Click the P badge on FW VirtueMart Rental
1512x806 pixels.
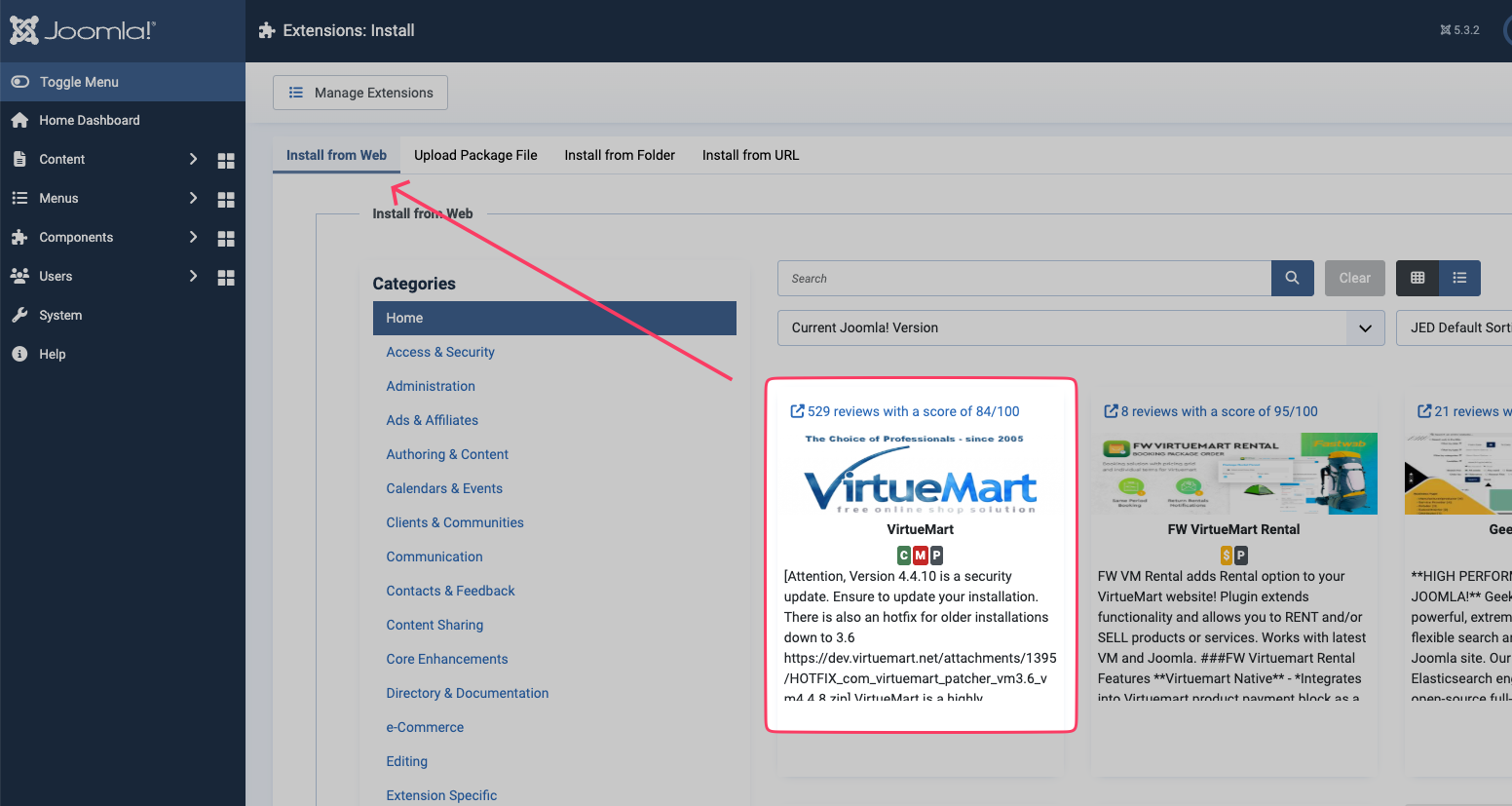coord(1241,556)
